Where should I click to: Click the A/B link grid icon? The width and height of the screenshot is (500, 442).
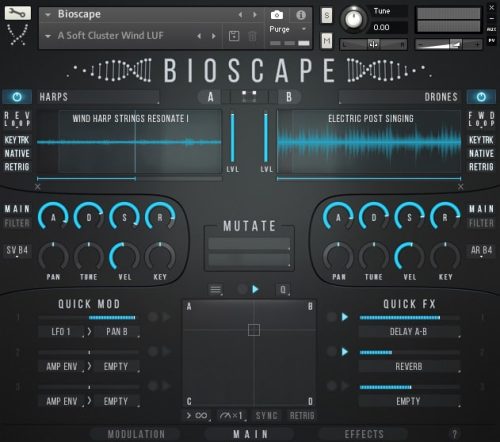tap(249, 97)
